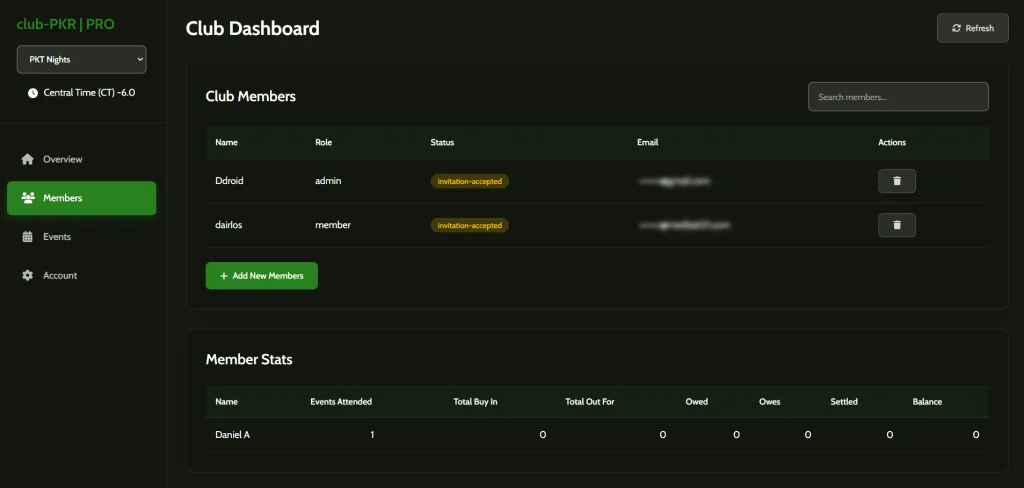This screenshot has height=488, width=1024.
Task: Click the Events Attended column header
Action: pyautogui.click(x=341, y=402)
